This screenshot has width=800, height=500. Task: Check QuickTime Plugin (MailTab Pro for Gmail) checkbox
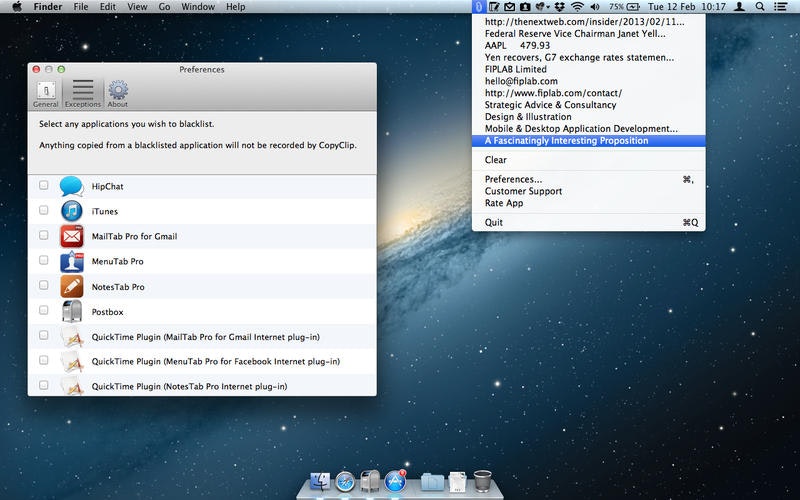point(44,335)
